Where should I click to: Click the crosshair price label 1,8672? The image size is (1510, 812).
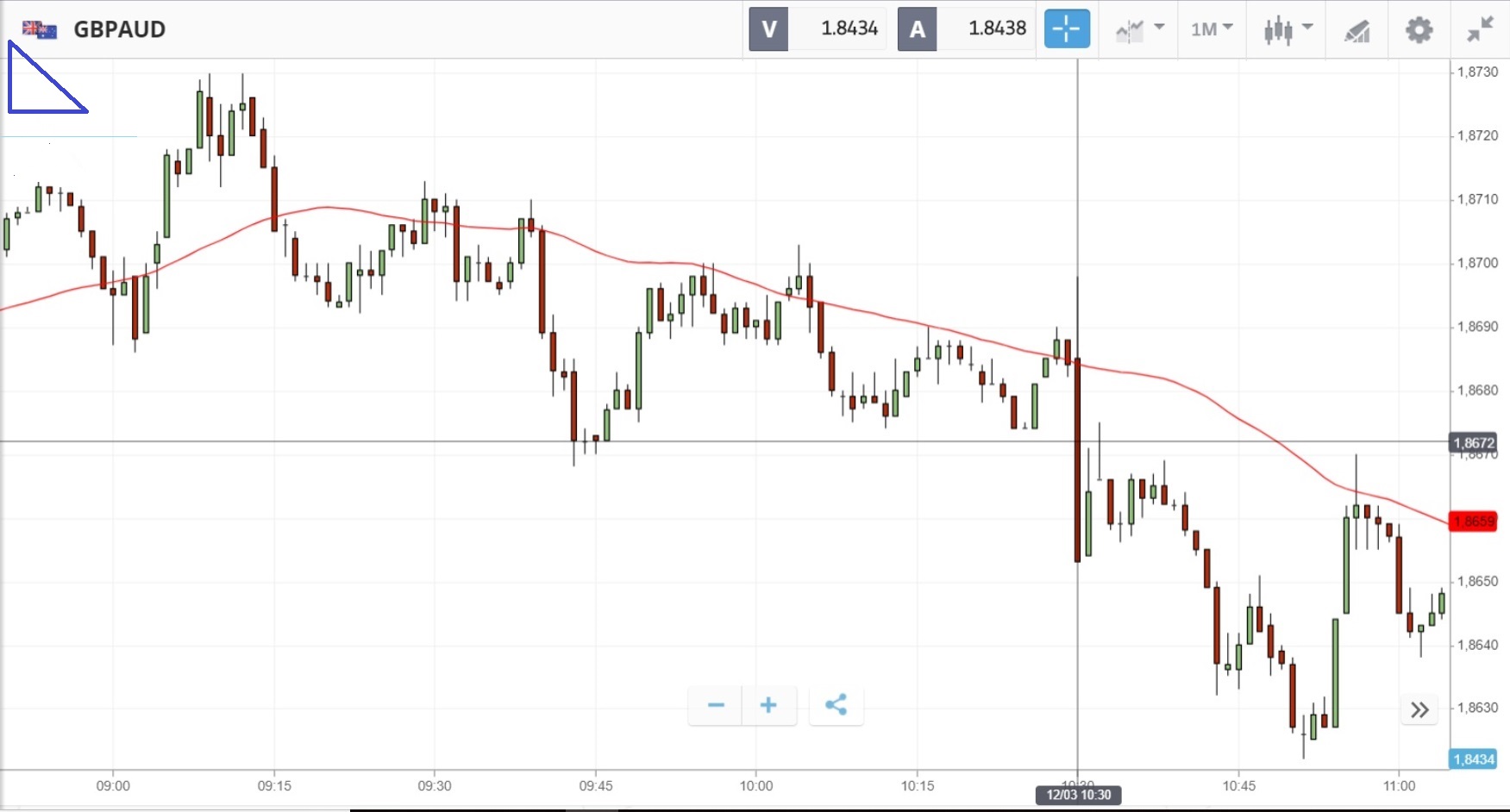[1473, 443]
